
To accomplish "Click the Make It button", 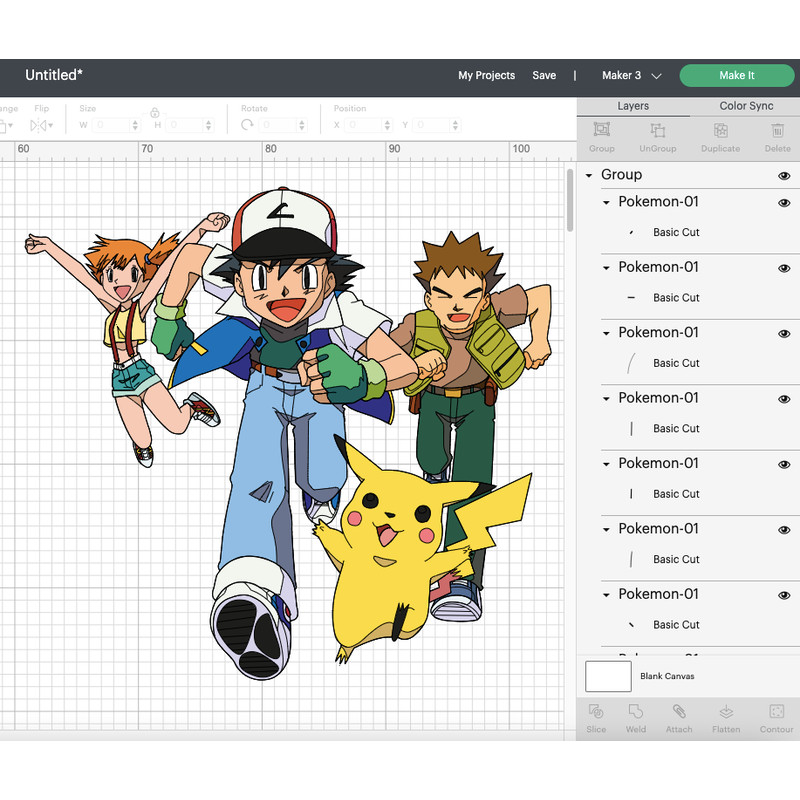I will pyautogui.click(x=737, y=75).
